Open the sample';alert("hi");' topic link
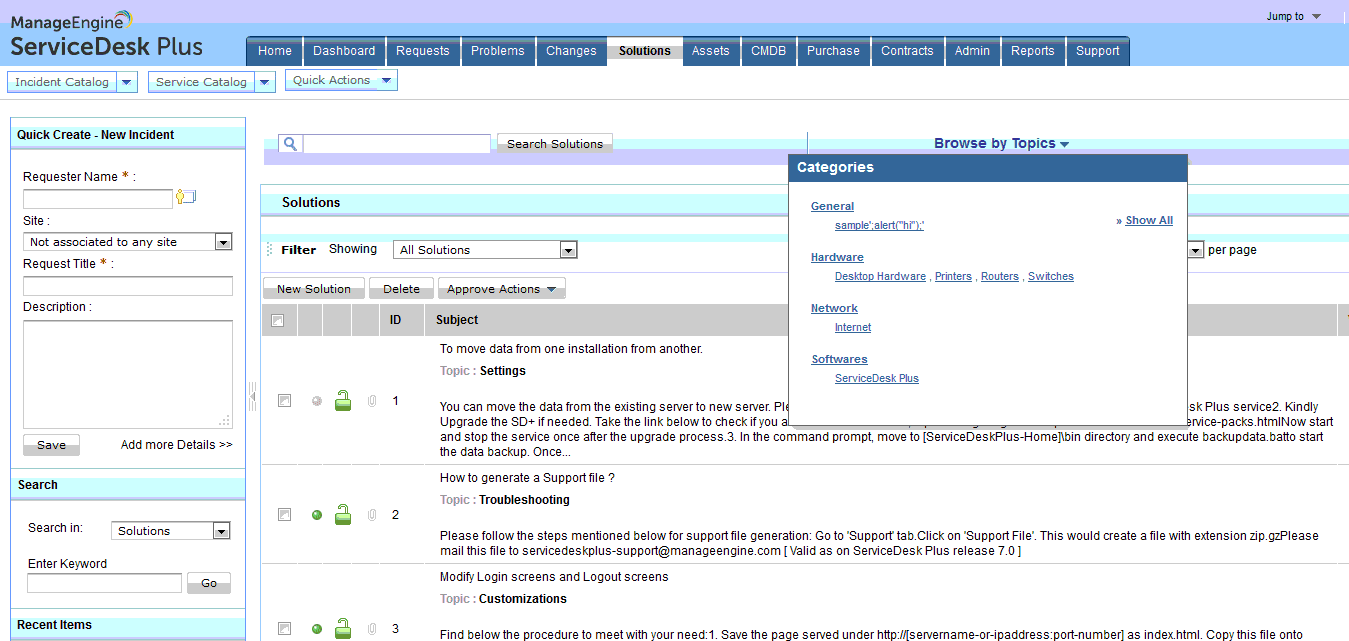Image resolution: width=1349 pixels, height=641 pixels. click(880, 225)
